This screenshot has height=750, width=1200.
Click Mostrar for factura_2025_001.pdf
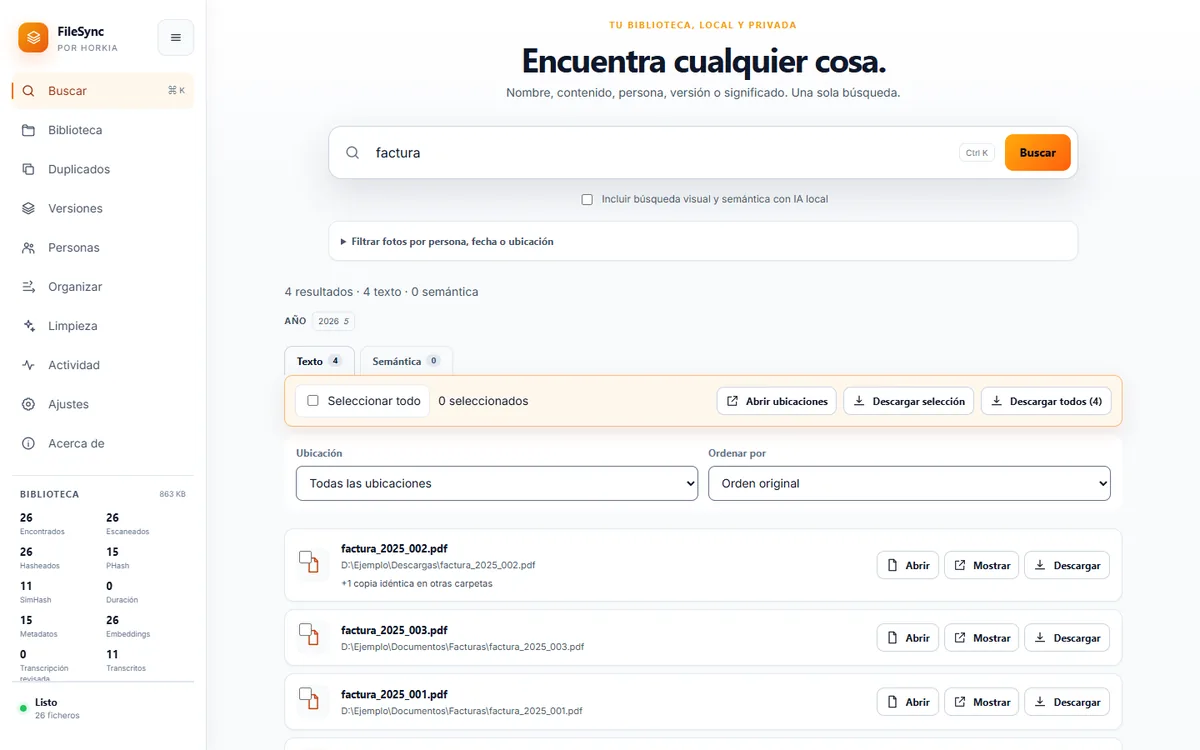(x=981, y=702)
